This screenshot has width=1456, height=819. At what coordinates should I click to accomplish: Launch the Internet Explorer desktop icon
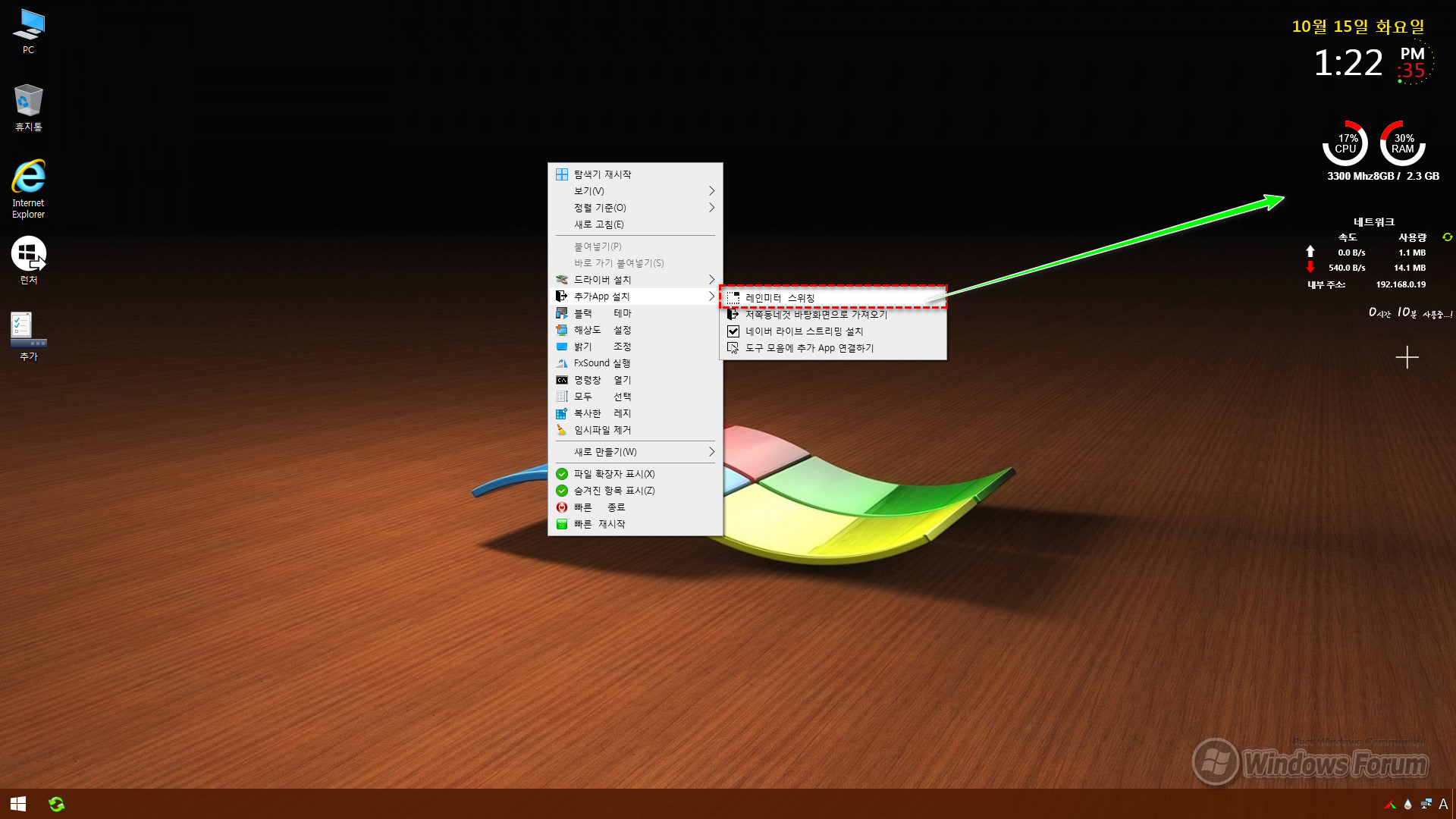pos(28,189)
